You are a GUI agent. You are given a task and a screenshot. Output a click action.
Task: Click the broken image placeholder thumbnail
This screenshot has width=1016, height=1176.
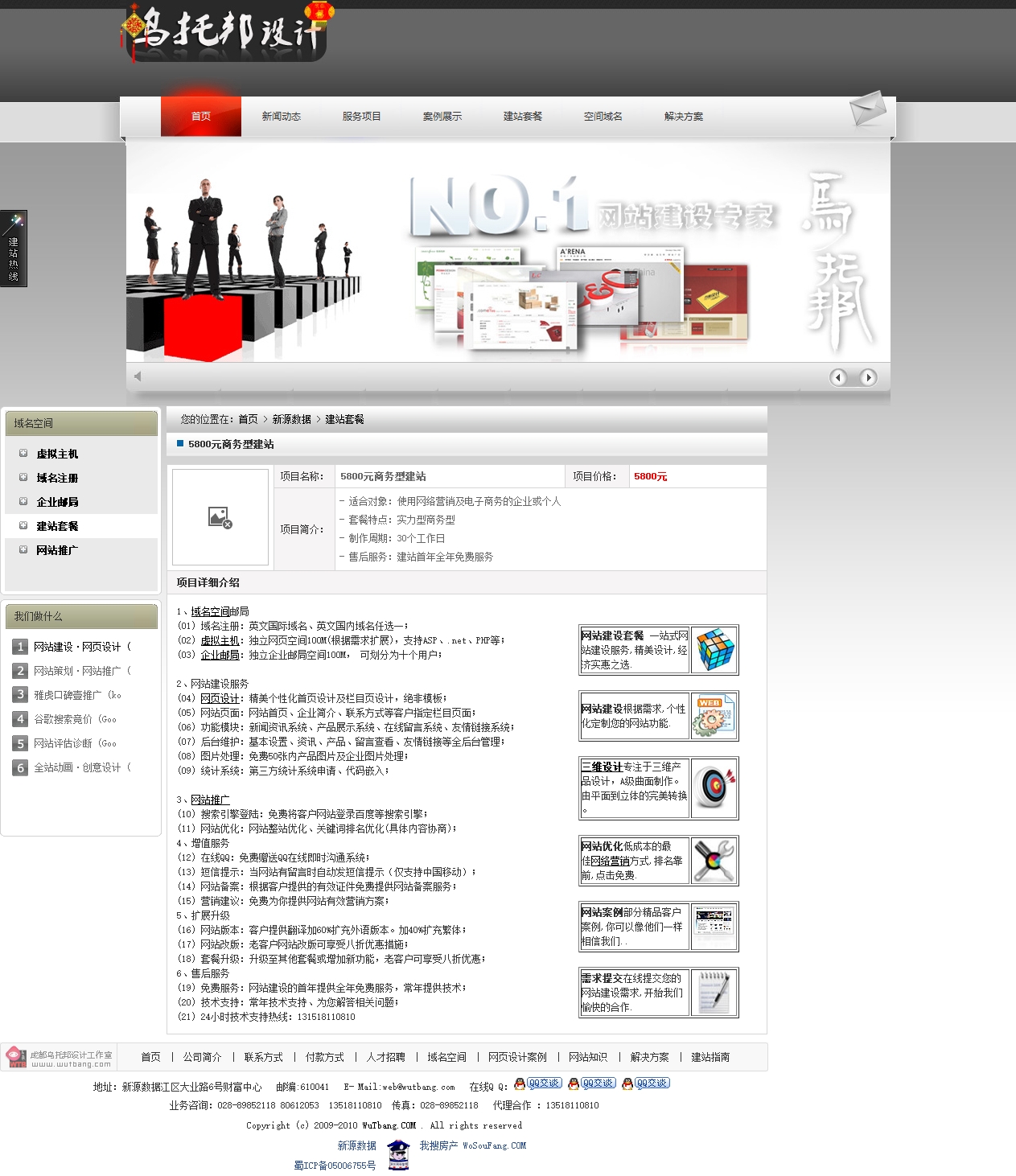(220, 517)
